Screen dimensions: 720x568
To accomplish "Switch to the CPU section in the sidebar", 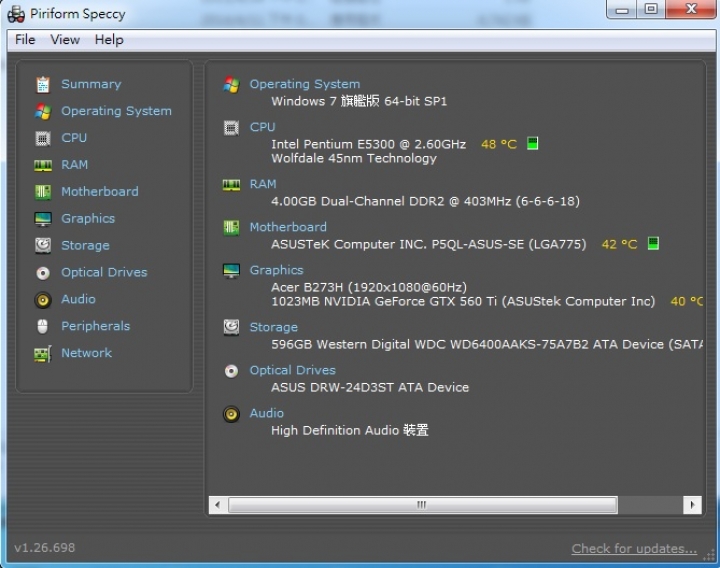I will tap(74, 138).
